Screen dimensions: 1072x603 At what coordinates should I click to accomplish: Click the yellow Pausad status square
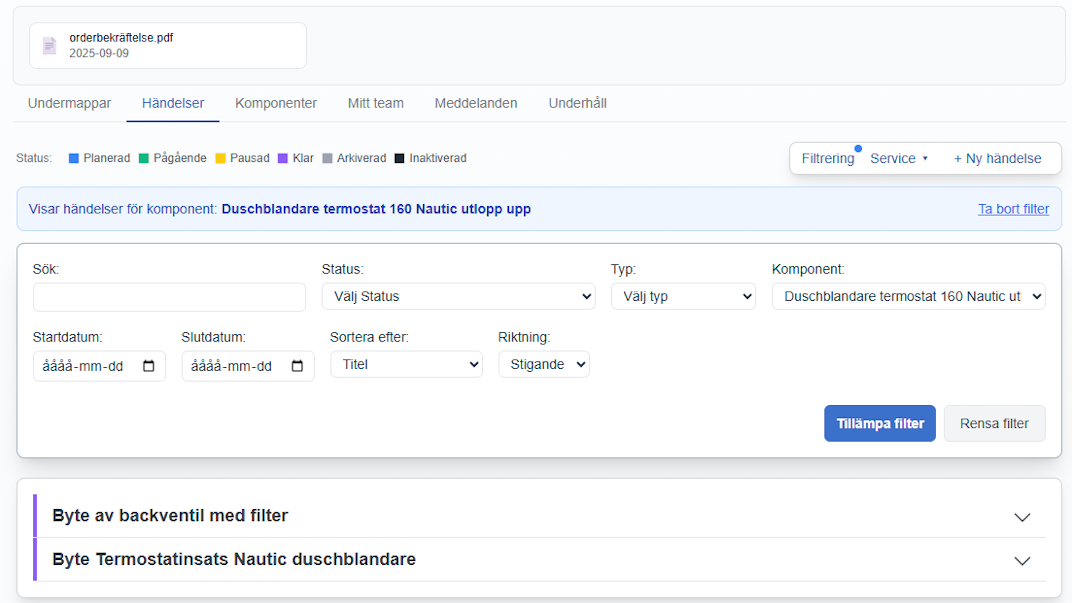(x=220, y=158)
